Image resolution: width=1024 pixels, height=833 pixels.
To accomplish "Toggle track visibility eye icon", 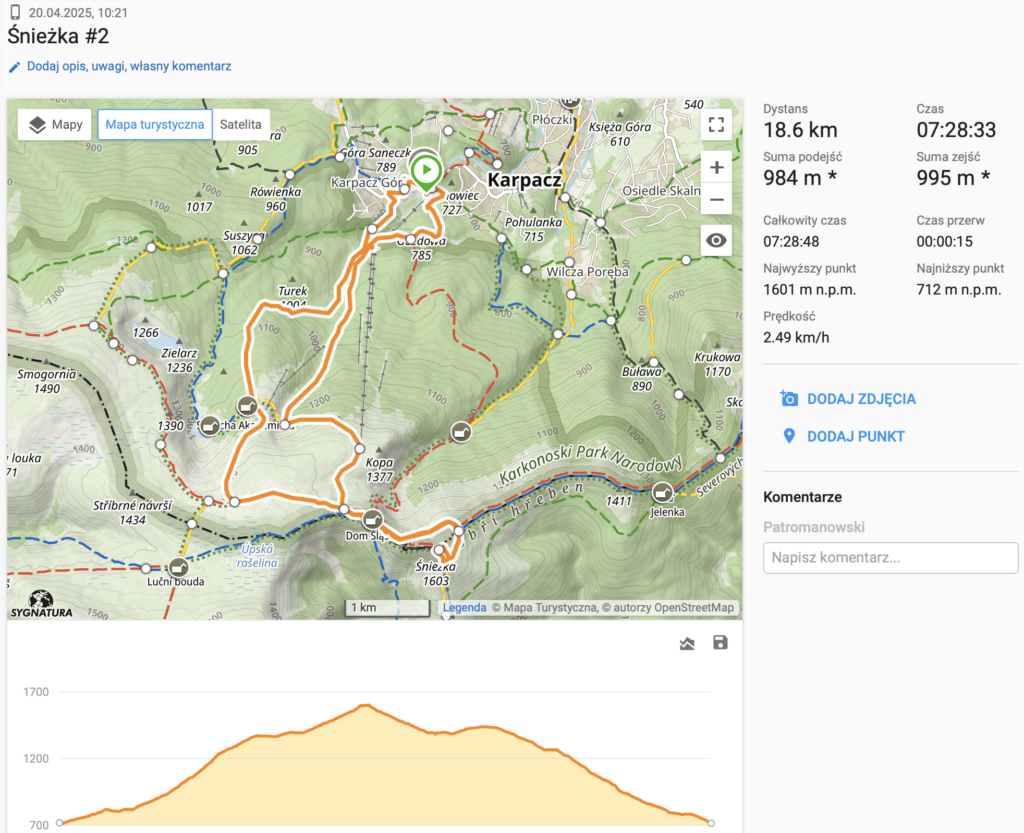I will 715,241.
